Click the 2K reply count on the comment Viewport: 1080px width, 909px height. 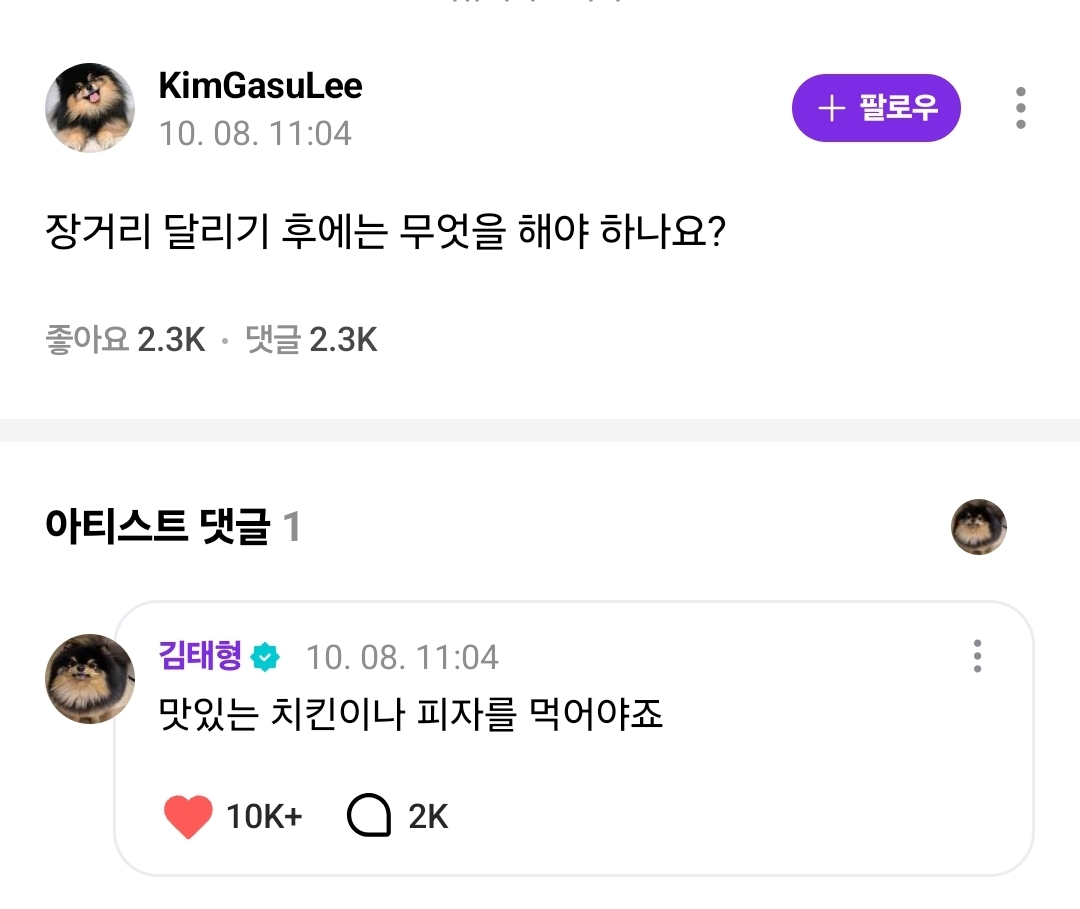[x=428, y=817]
